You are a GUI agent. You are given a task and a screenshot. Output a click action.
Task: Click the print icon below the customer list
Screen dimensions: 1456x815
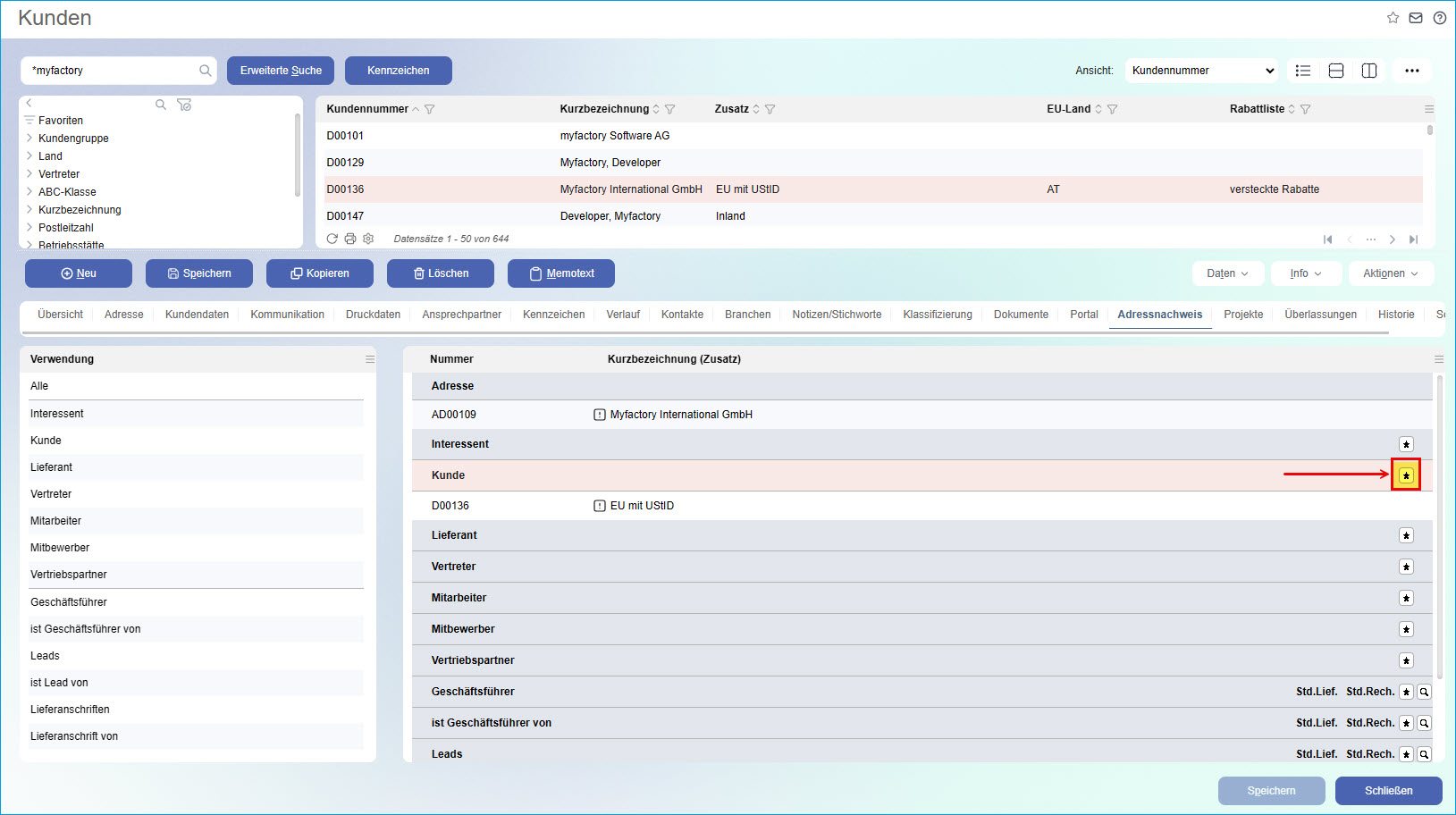pos(350,239)
